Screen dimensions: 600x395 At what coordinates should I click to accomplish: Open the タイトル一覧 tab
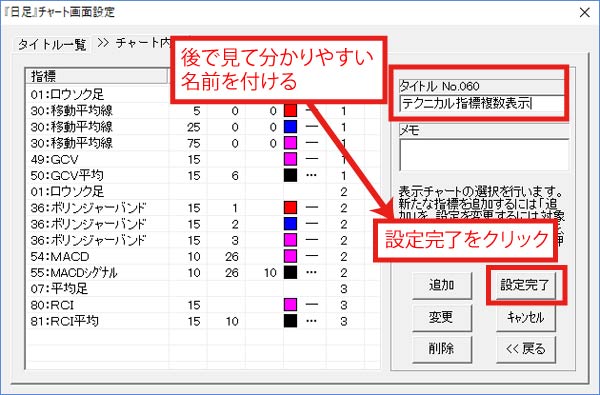pyautogui.click(x=52, y=45)
